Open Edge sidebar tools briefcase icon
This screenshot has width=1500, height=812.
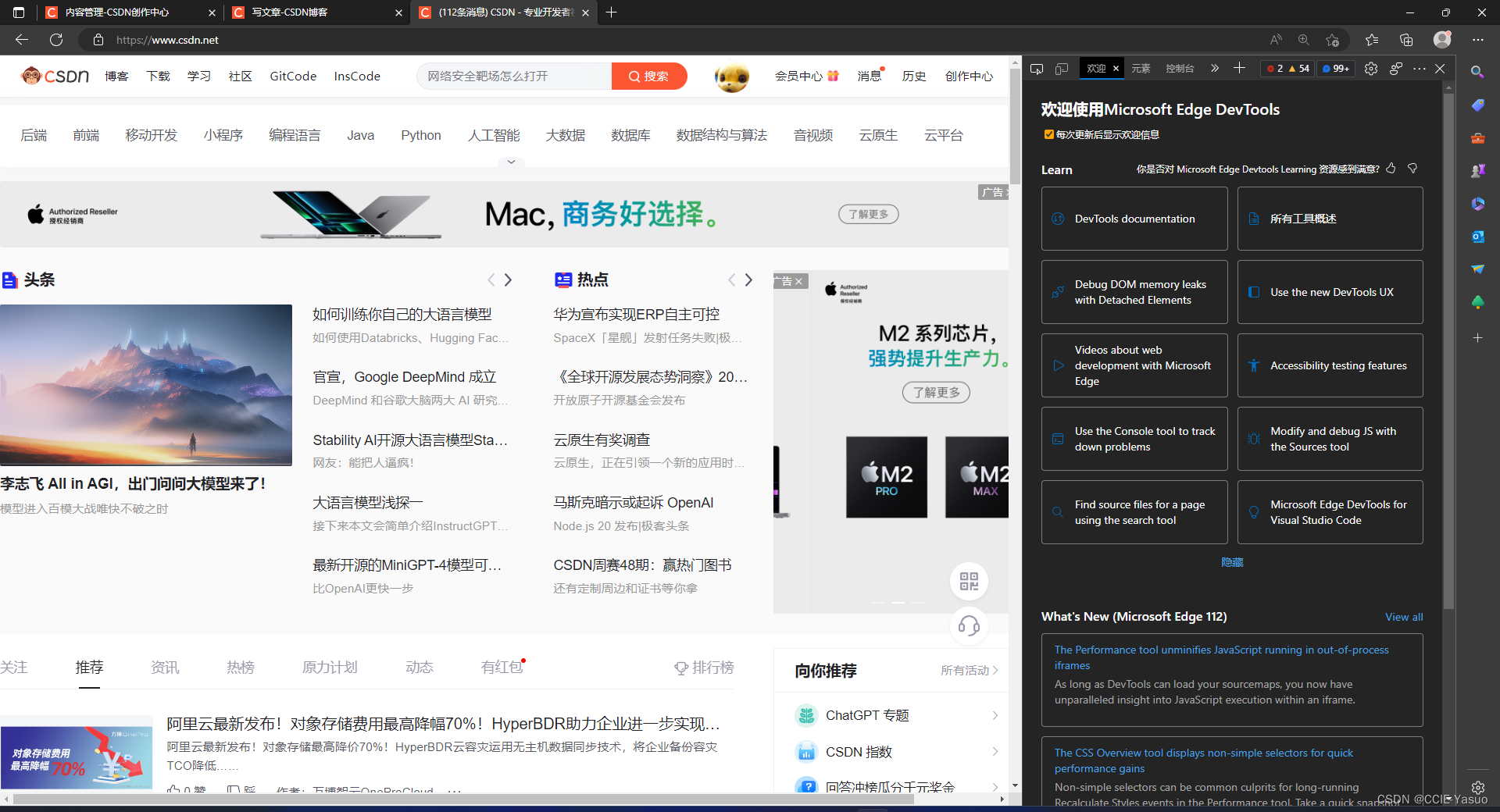click(1477, 138)
